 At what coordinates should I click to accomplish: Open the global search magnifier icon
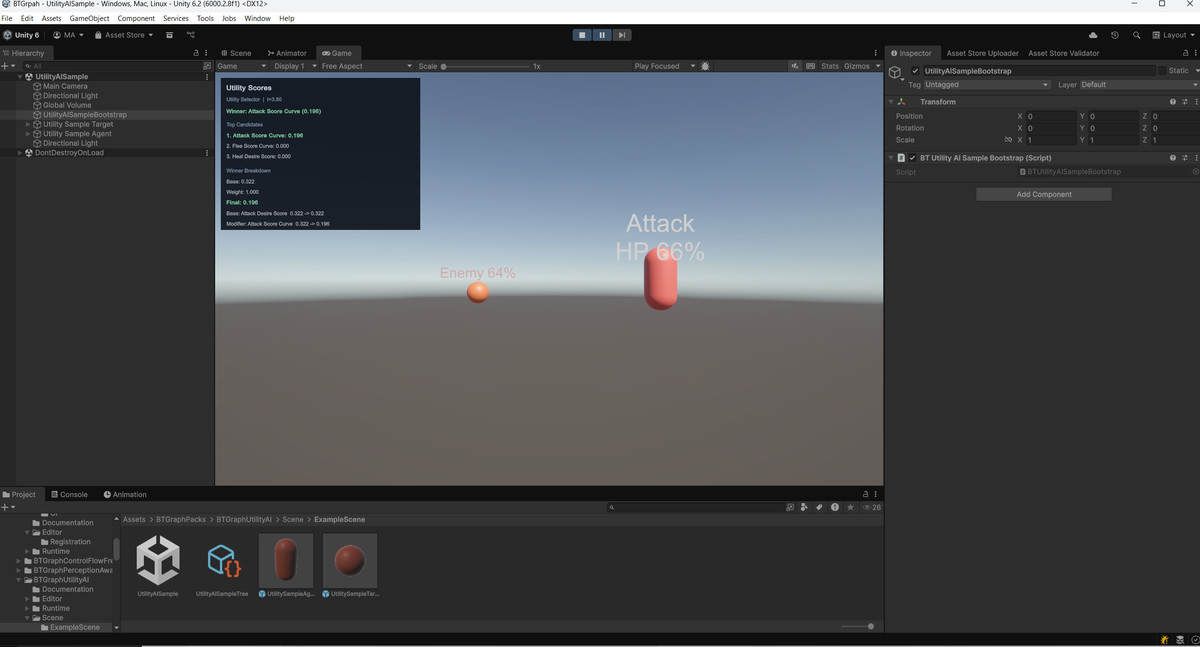pyautogui.click(x=1137, y=35)
